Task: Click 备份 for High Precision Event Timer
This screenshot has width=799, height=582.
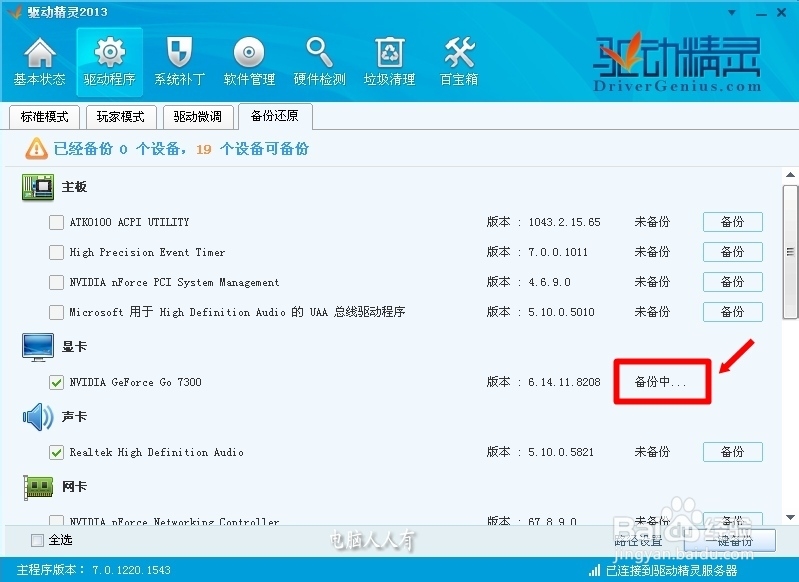Action: coord(733,252)
